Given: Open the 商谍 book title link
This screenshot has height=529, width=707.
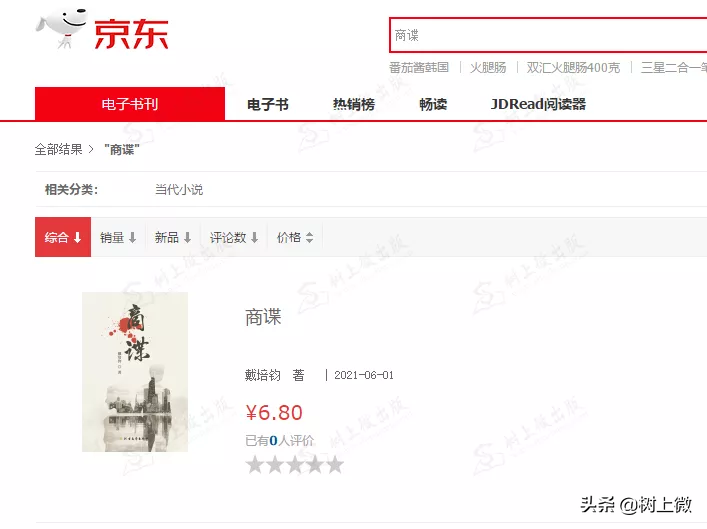Looking at the screenshot, I should coord(263,317).
